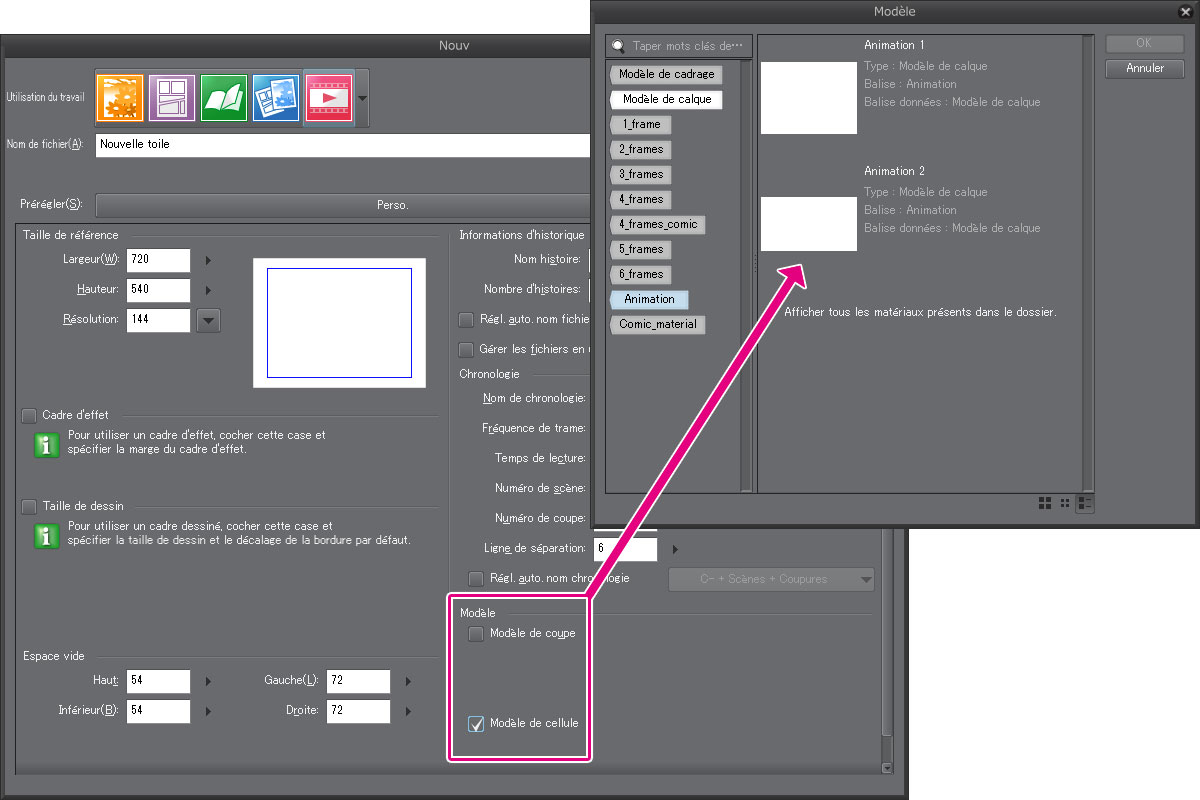Enable the Modèle de coupe checkbox
The image size is (1200, 800).
tap(477, 634)
